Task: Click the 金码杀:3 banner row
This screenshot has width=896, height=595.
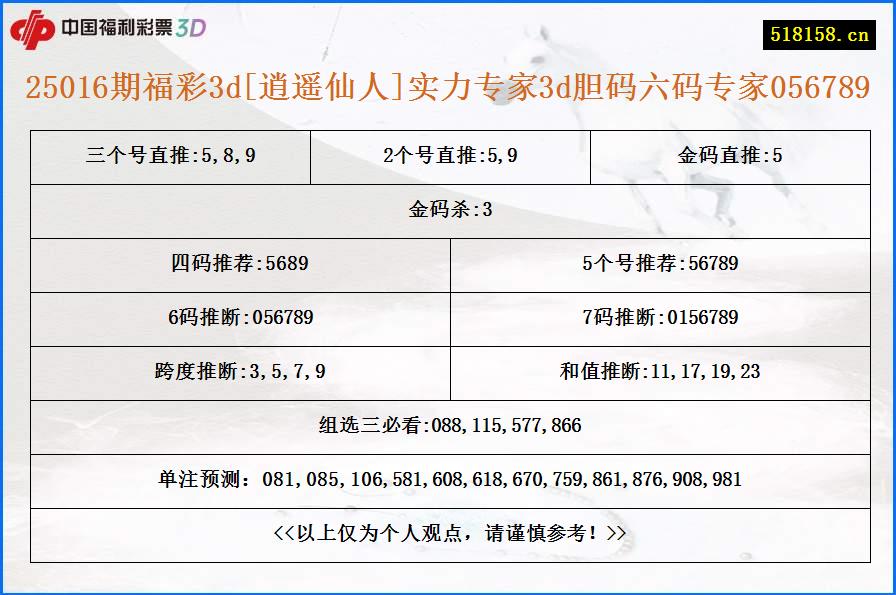Action: click(x=448, y=208)
